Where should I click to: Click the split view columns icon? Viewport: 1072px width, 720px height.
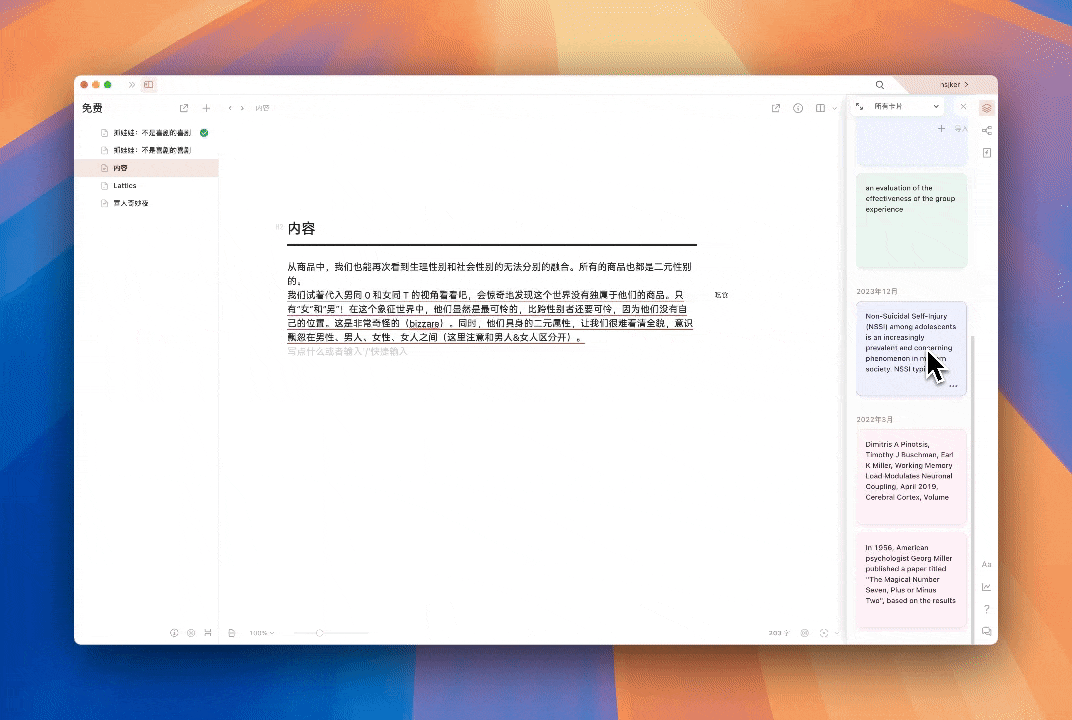coord(820,108)
